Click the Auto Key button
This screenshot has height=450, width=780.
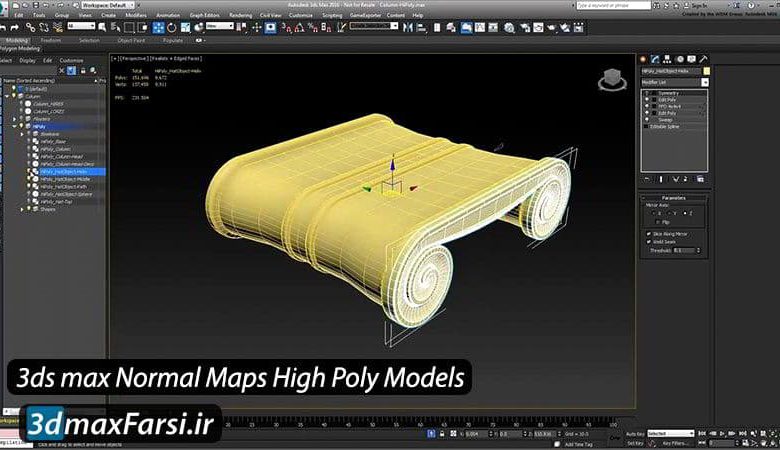click(x=635, y=434)
